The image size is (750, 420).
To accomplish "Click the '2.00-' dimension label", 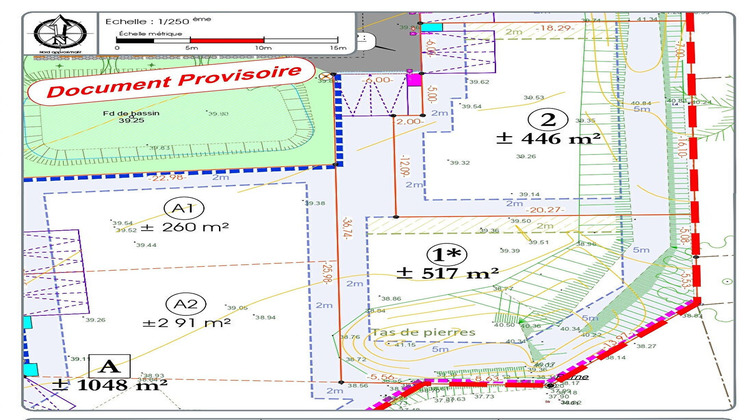I will point(410,122).
